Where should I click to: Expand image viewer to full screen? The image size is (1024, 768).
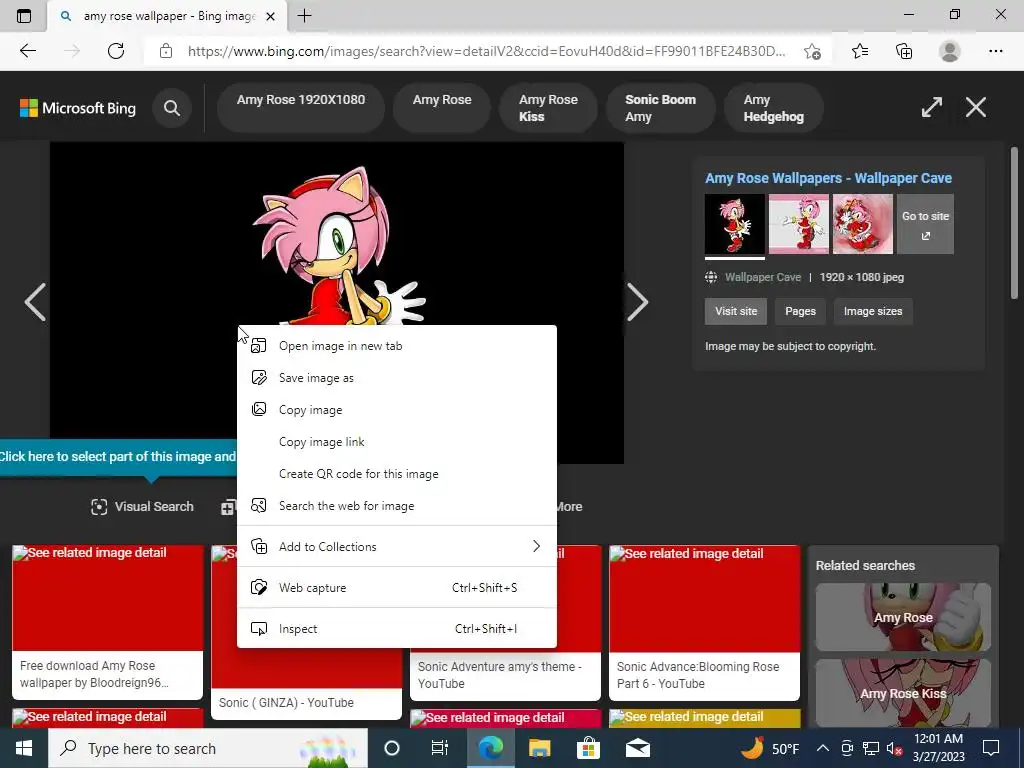(932, 107)
